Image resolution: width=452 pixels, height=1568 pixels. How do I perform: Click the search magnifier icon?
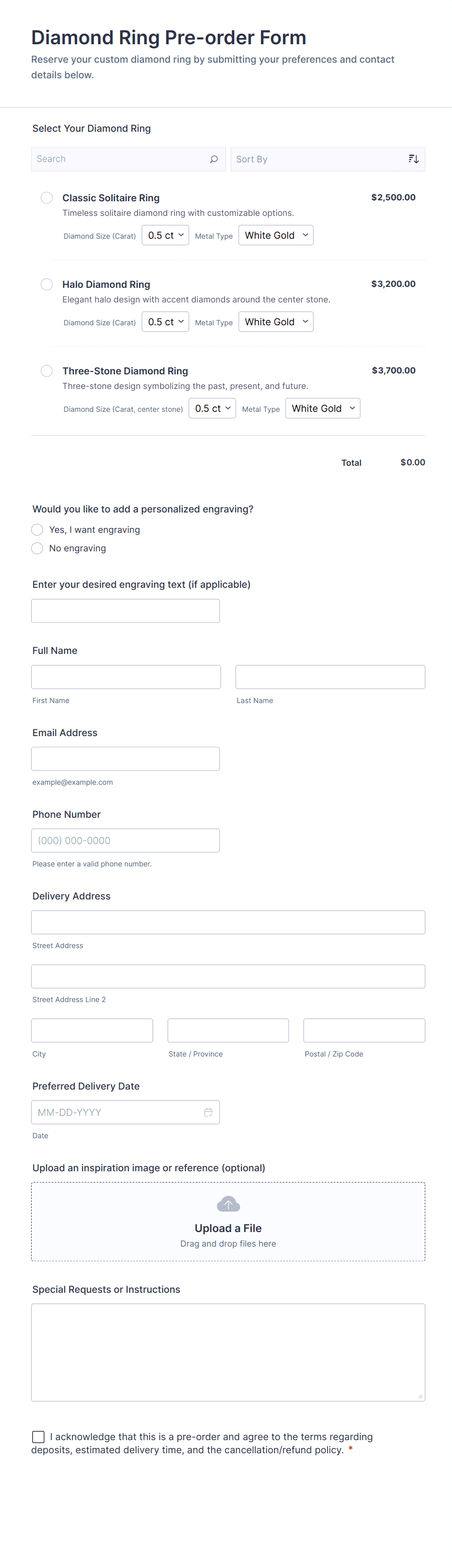(x=213, y=159)
